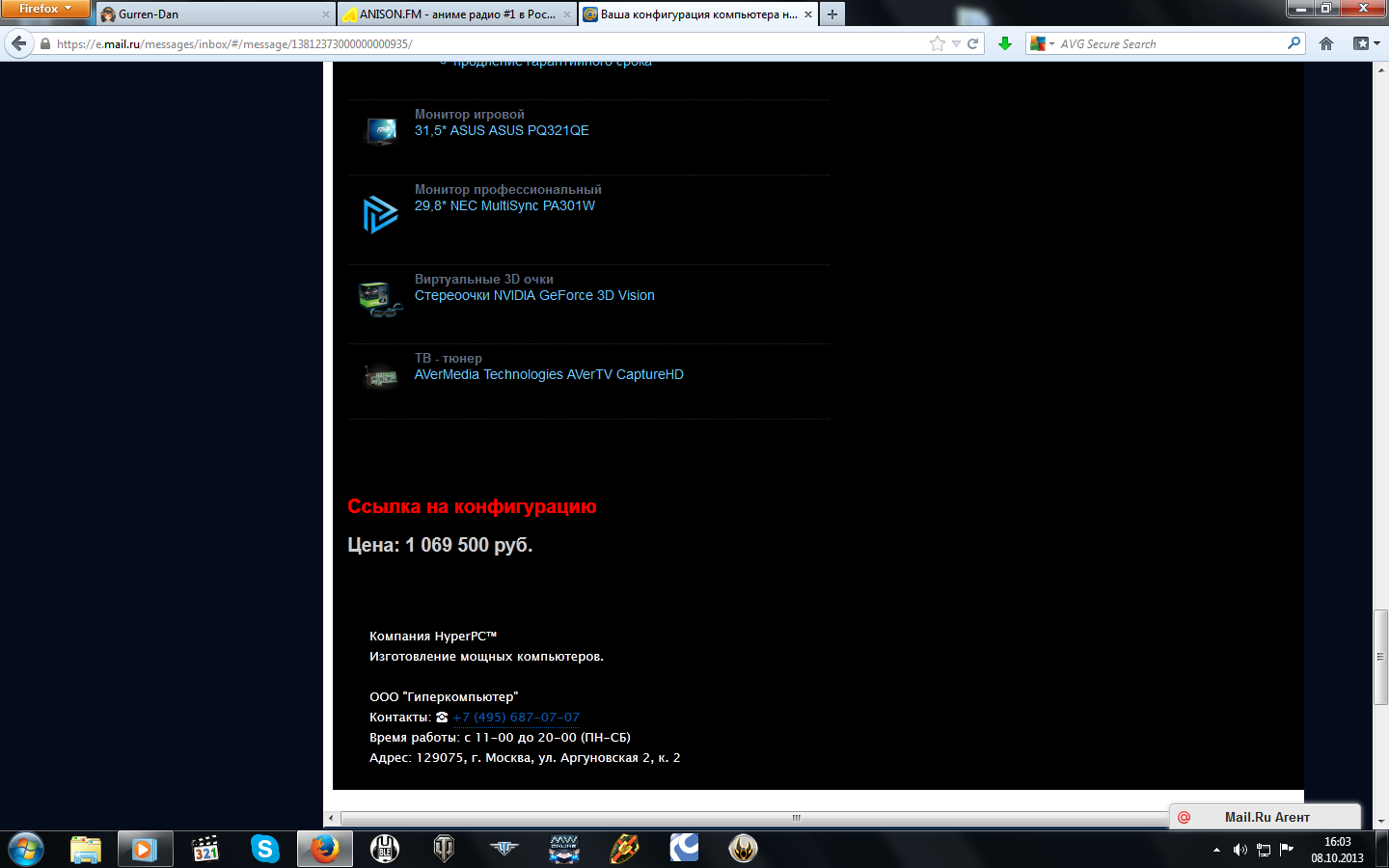Open the 31,5" ASUS ASUS PQ321QE link
Image resolution: width=1389 pixels, height=868 pixels.
point(502,130)
